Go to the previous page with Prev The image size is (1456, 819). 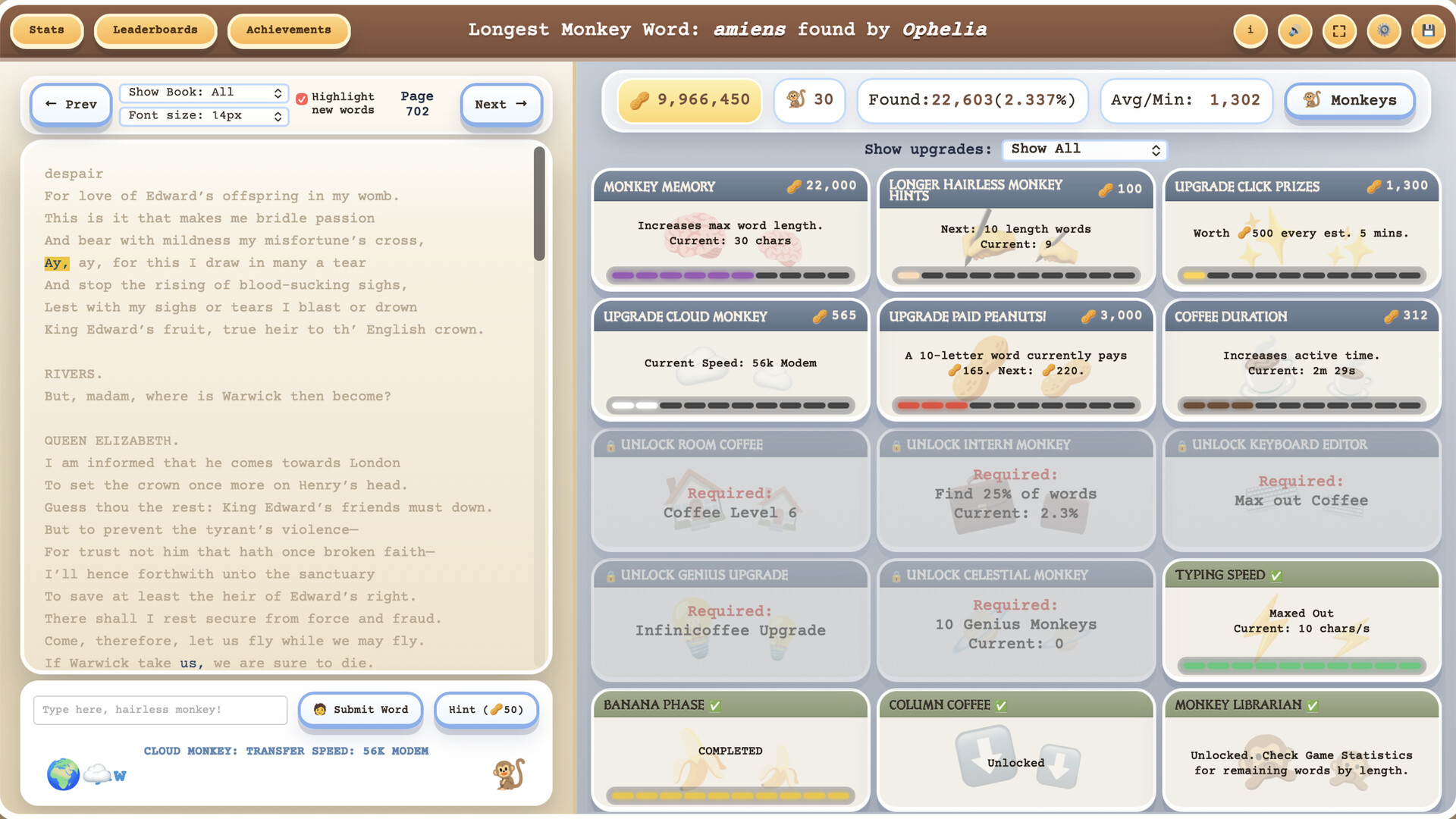(71, 105)
